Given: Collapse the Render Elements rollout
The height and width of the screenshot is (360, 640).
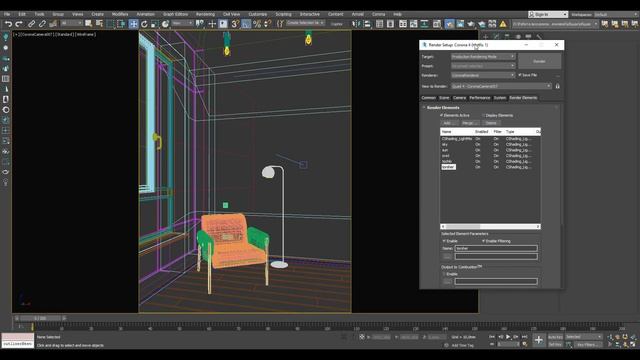Looking at the screenshot, I should pyautogui.click(x=443, y=108).
